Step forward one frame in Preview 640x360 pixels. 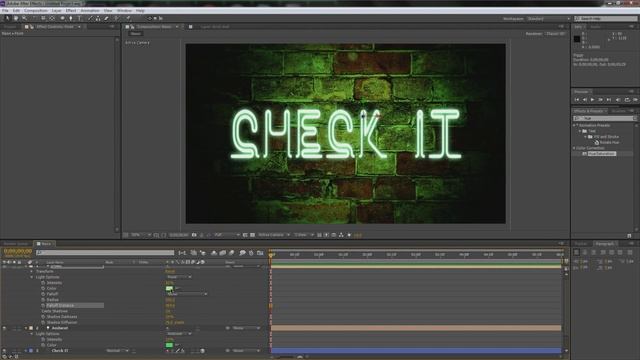601,100
